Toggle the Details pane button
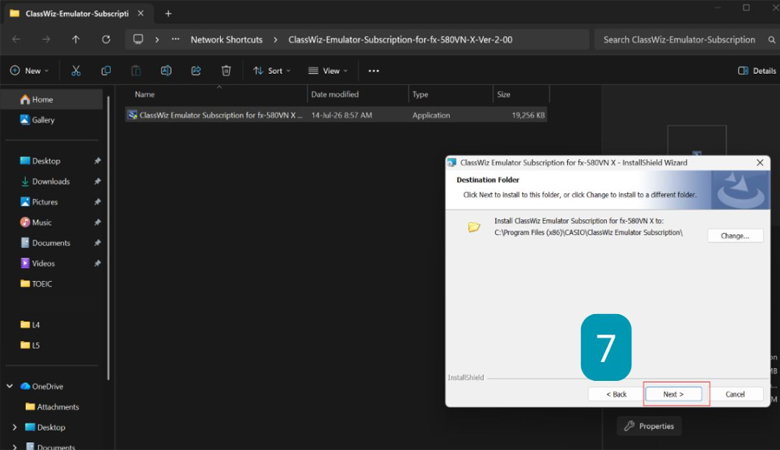Screen dimensions: 780x450 pos(757,71)
